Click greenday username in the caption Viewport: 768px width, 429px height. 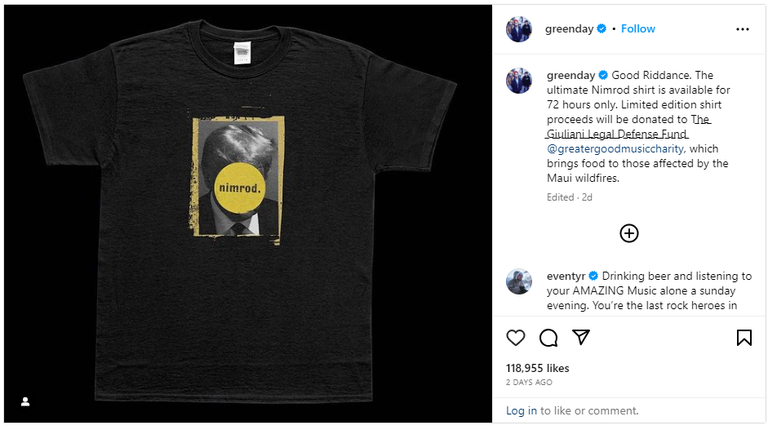[571, 75]
